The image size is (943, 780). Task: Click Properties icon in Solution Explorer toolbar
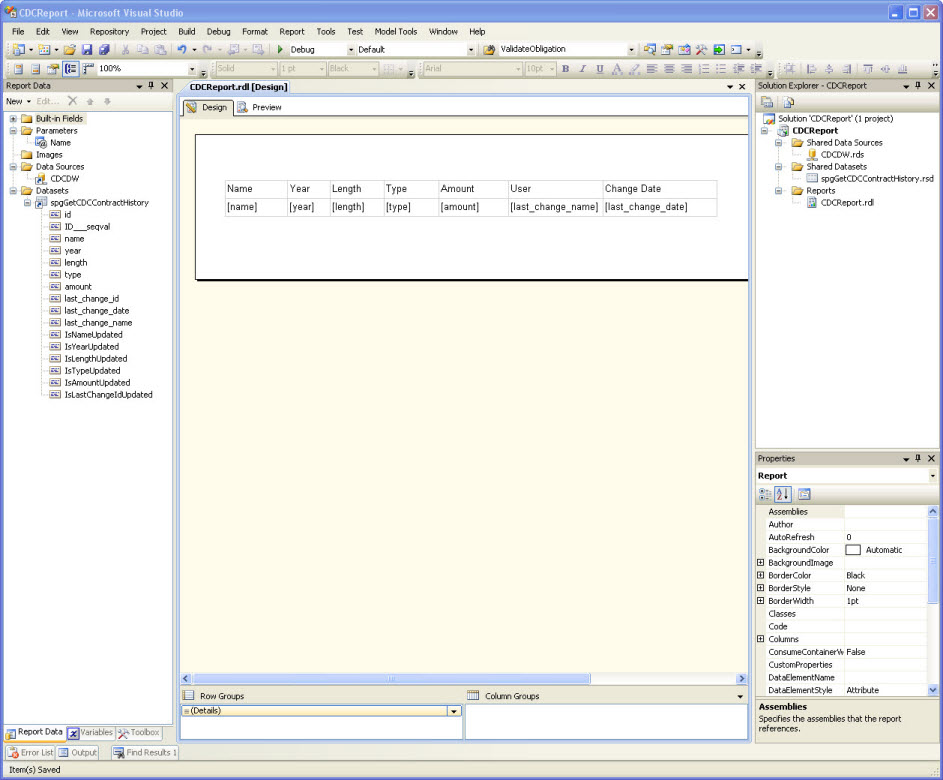[x=767, y=102]
